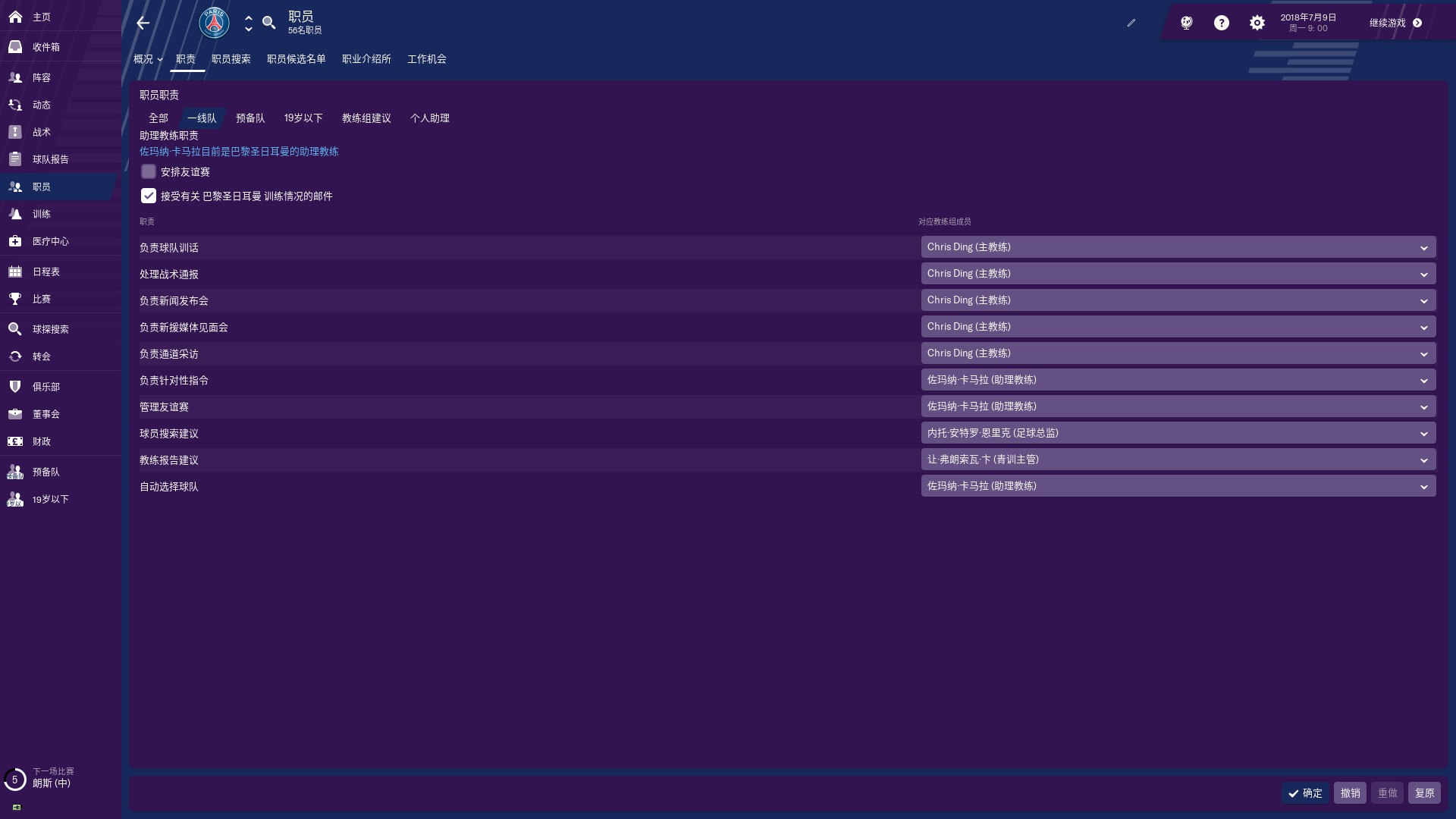This screenshot has width=1456, height=819.
Task: Click the back arrow icon
Action: 143,23
